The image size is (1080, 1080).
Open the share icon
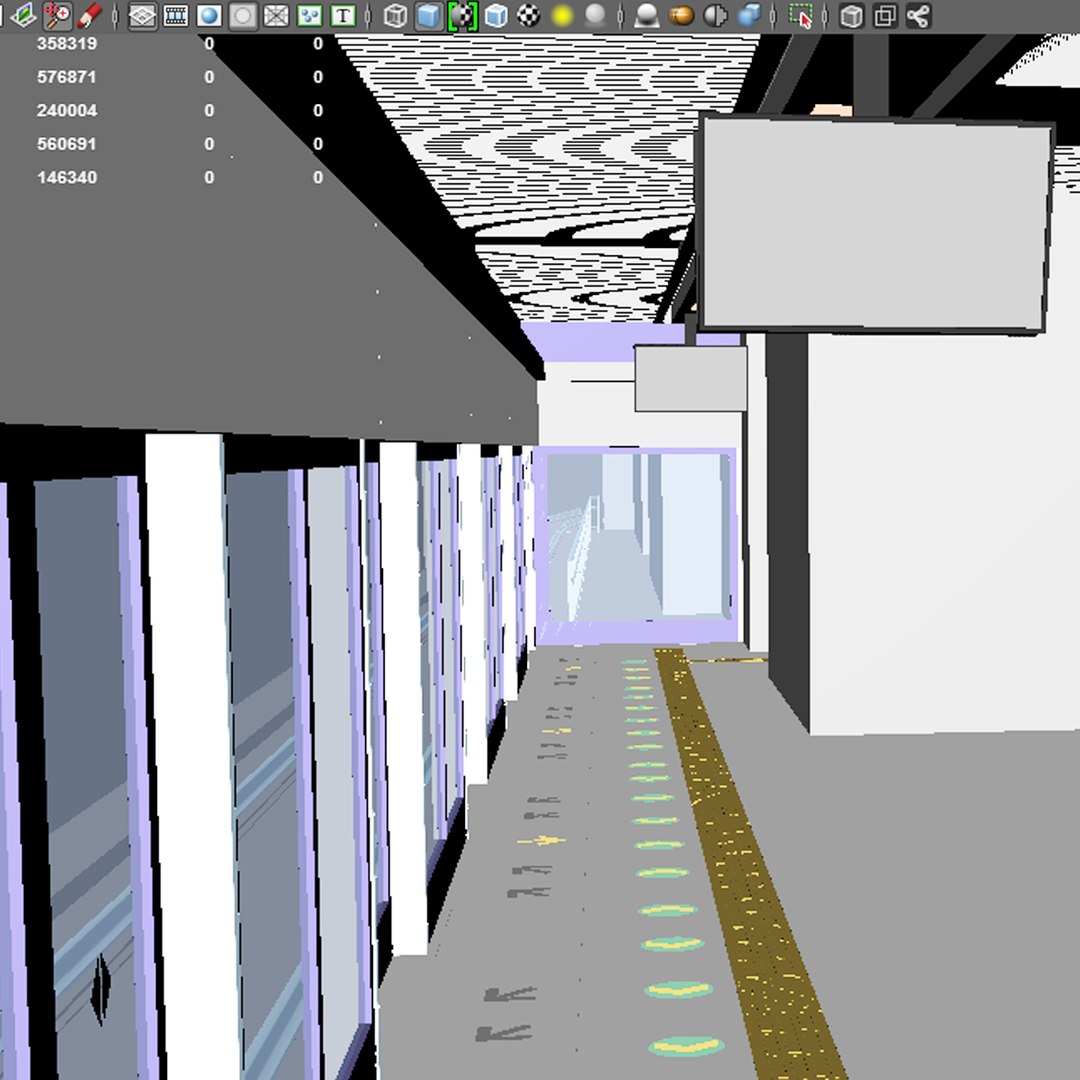(918, 15)
